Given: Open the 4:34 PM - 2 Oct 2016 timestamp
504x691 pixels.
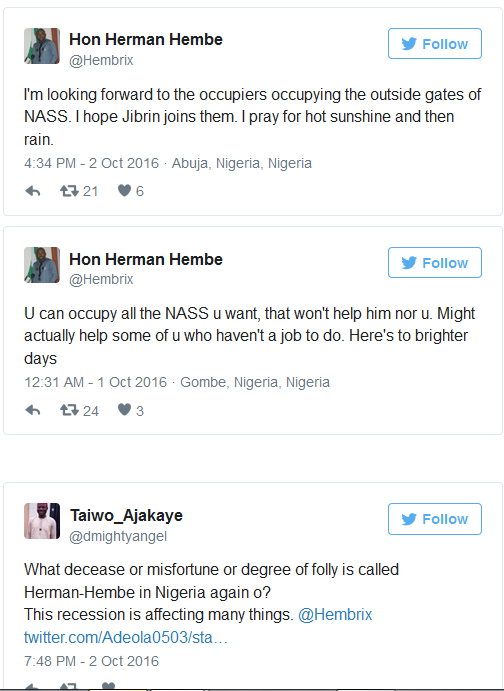Looking at the screenshot, I should [x=91, y=163].
